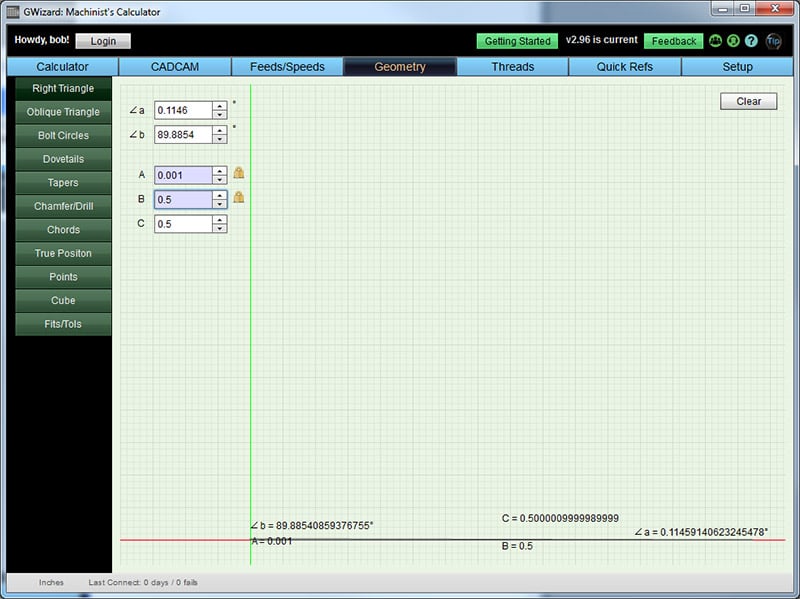
Task: Click the green community users icon
Action: 715,41
